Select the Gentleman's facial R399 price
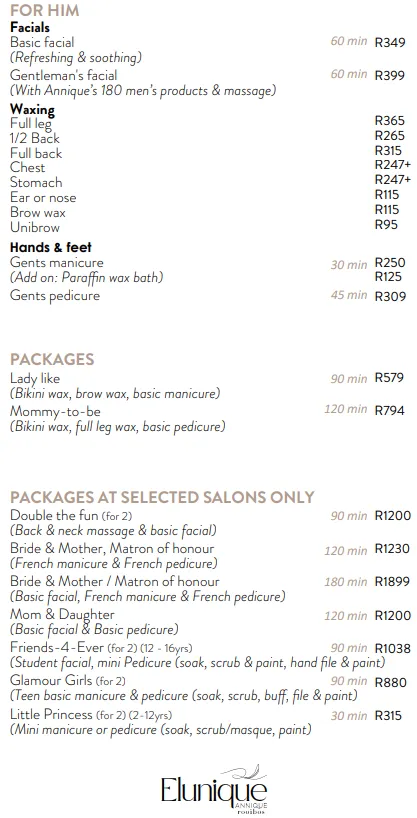417x818 pixels. (389, 76)
